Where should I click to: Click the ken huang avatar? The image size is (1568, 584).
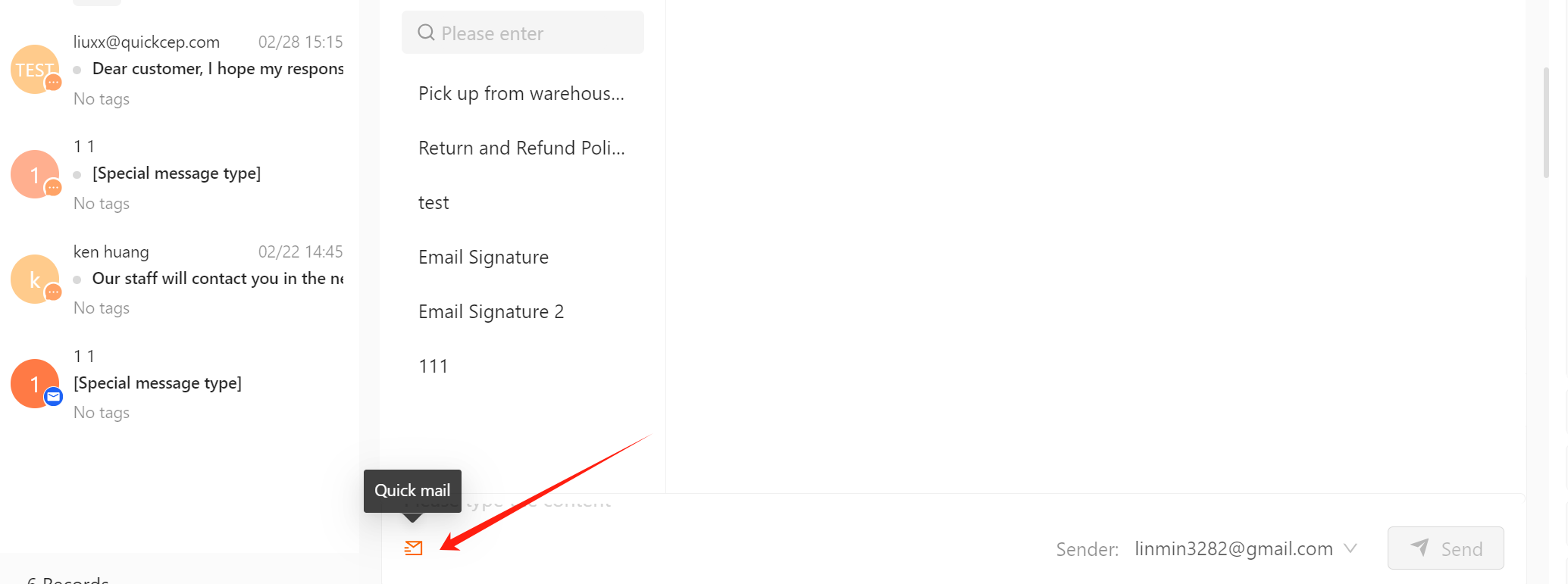[x=35, y=279]
